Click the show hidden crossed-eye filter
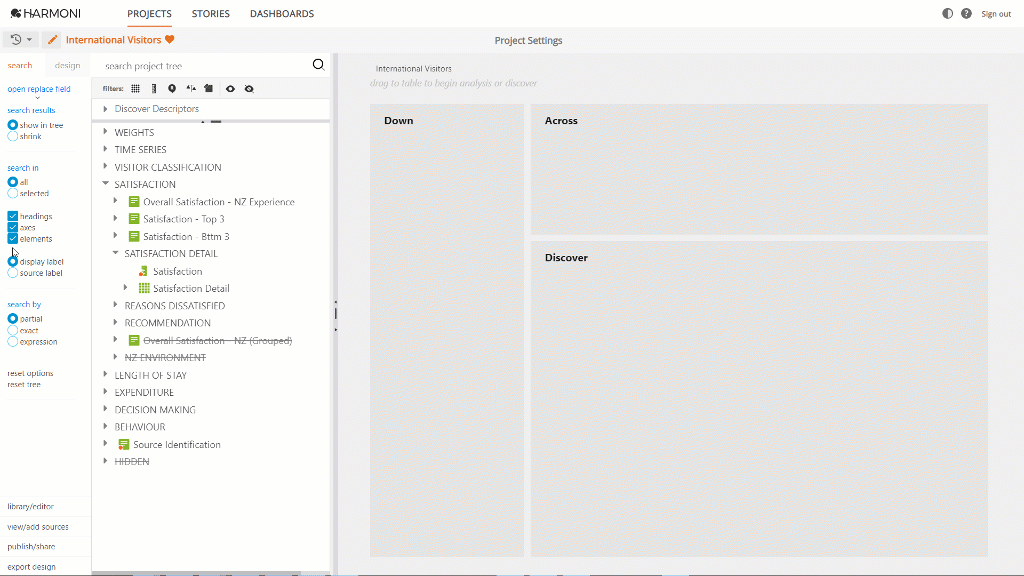This screenshot has height=576, width=1024. (x=249, y=89)
